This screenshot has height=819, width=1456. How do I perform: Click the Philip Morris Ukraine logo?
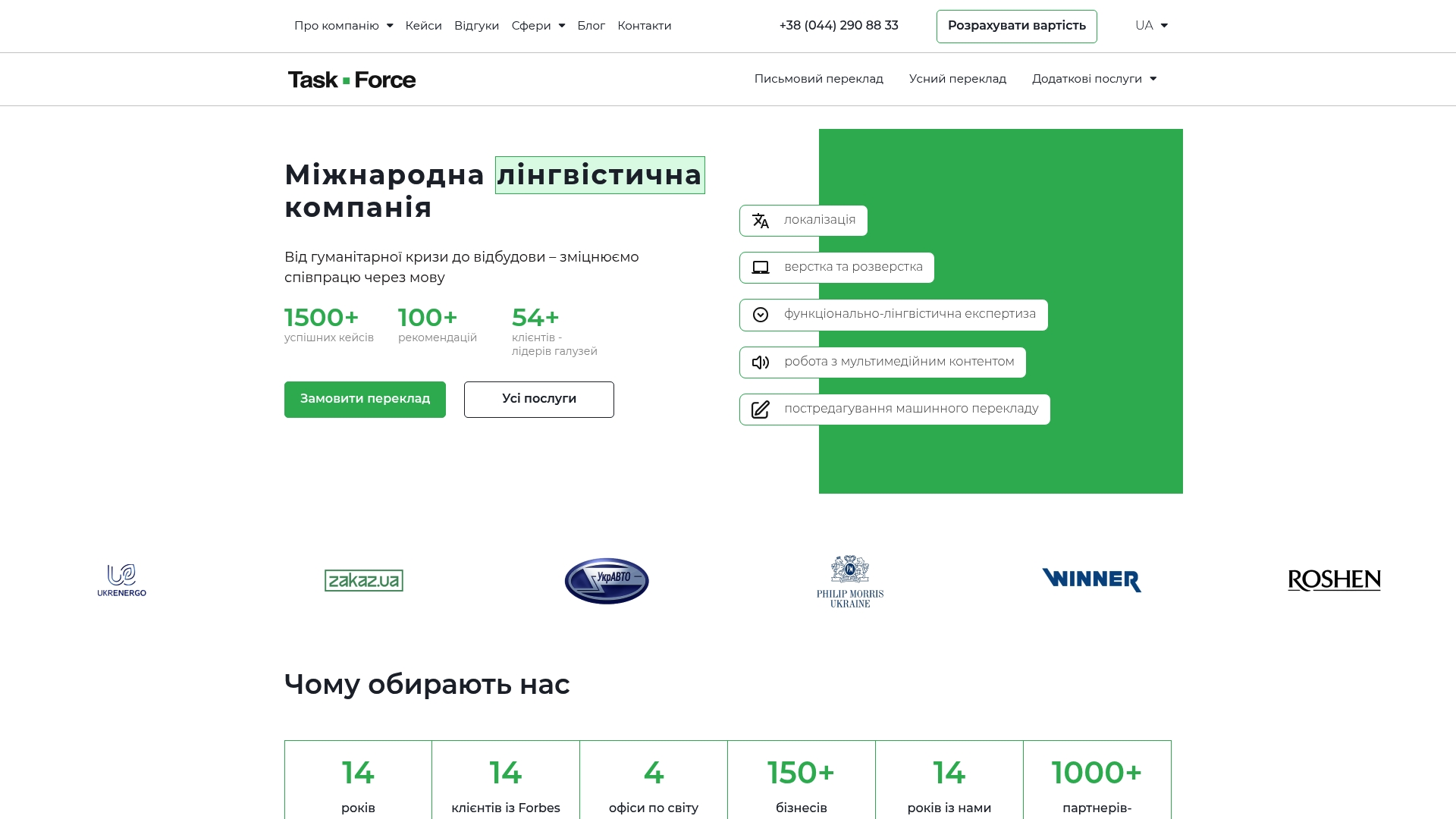click(x=850, y=581)
